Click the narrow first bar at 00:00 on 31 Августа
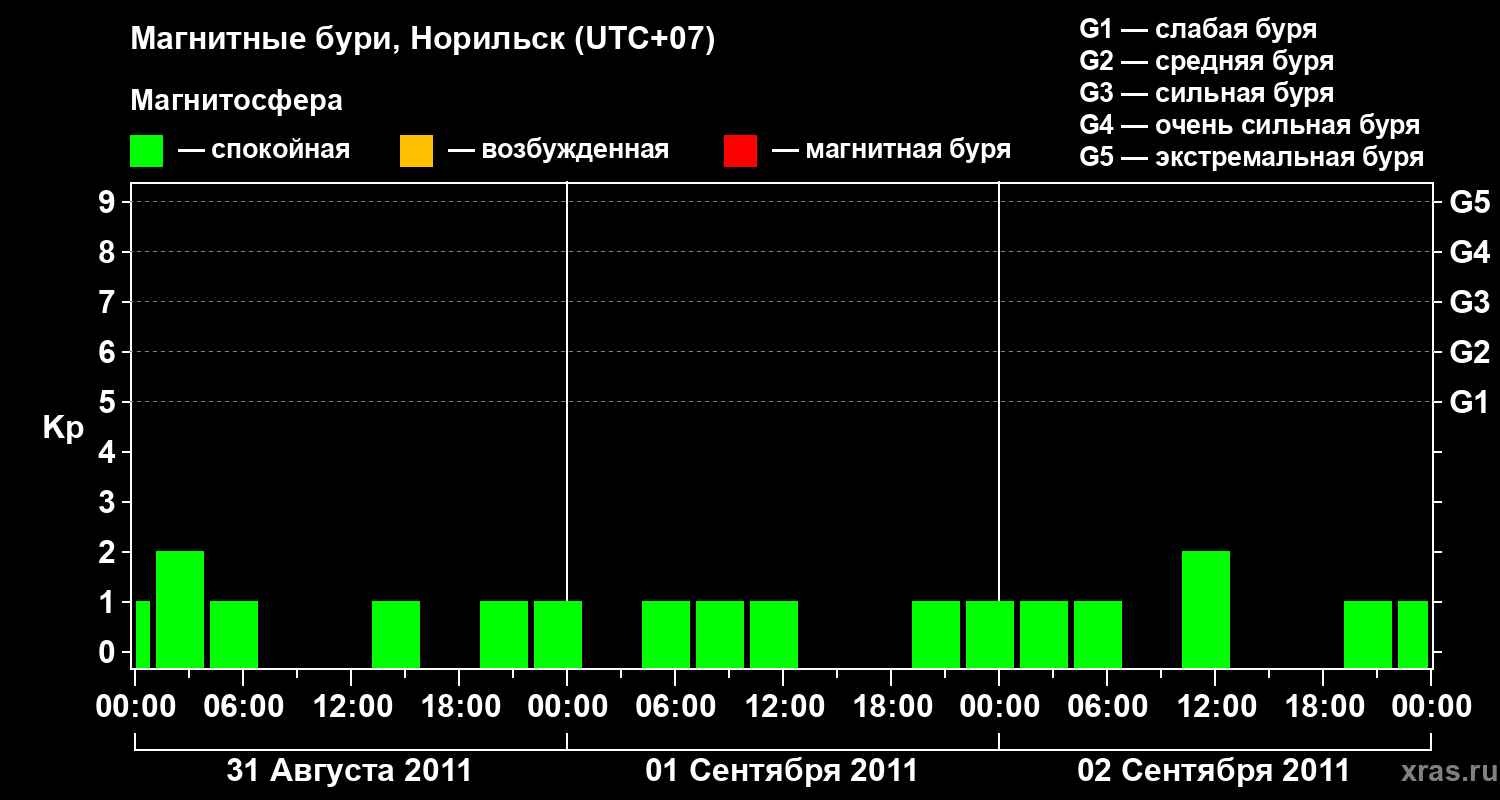The image size is (1500, 800). click(142, 634)
